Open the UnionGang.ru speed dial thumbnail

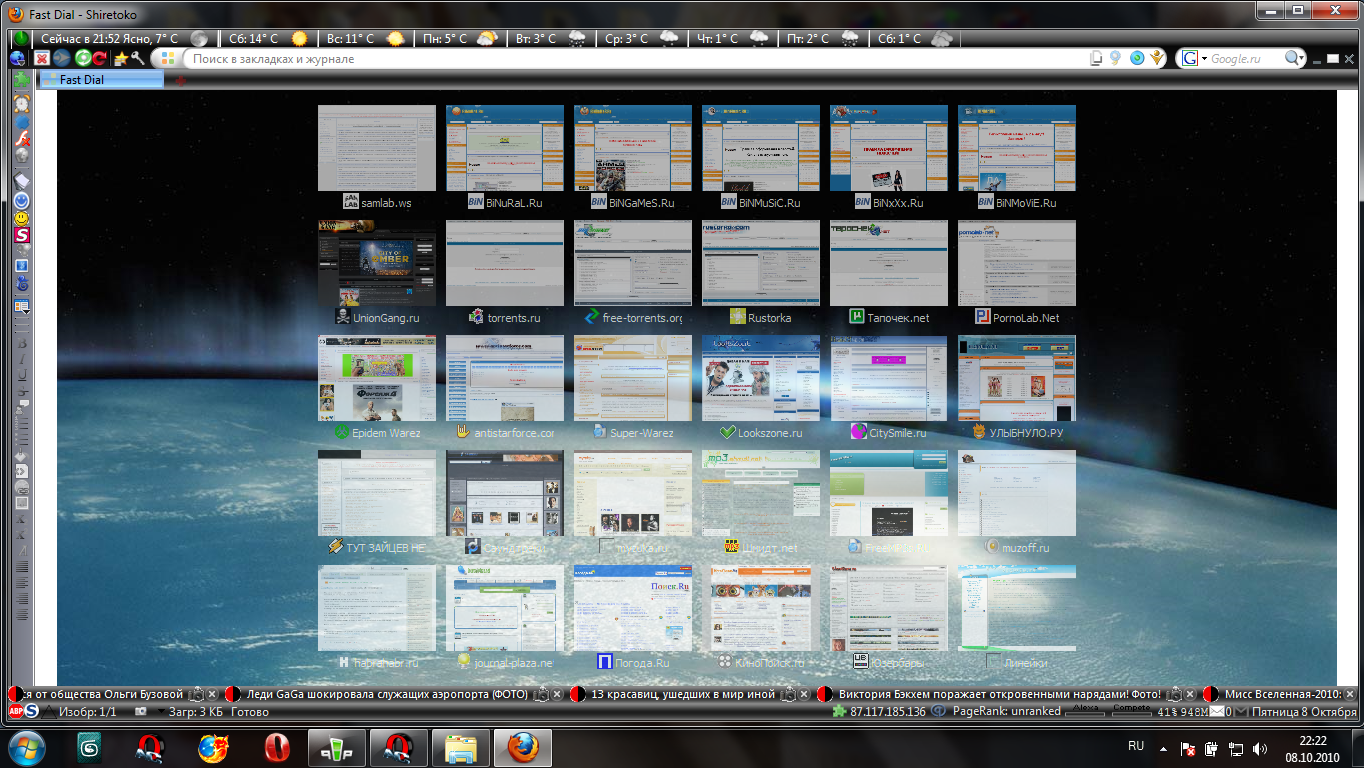click(377, 263)
